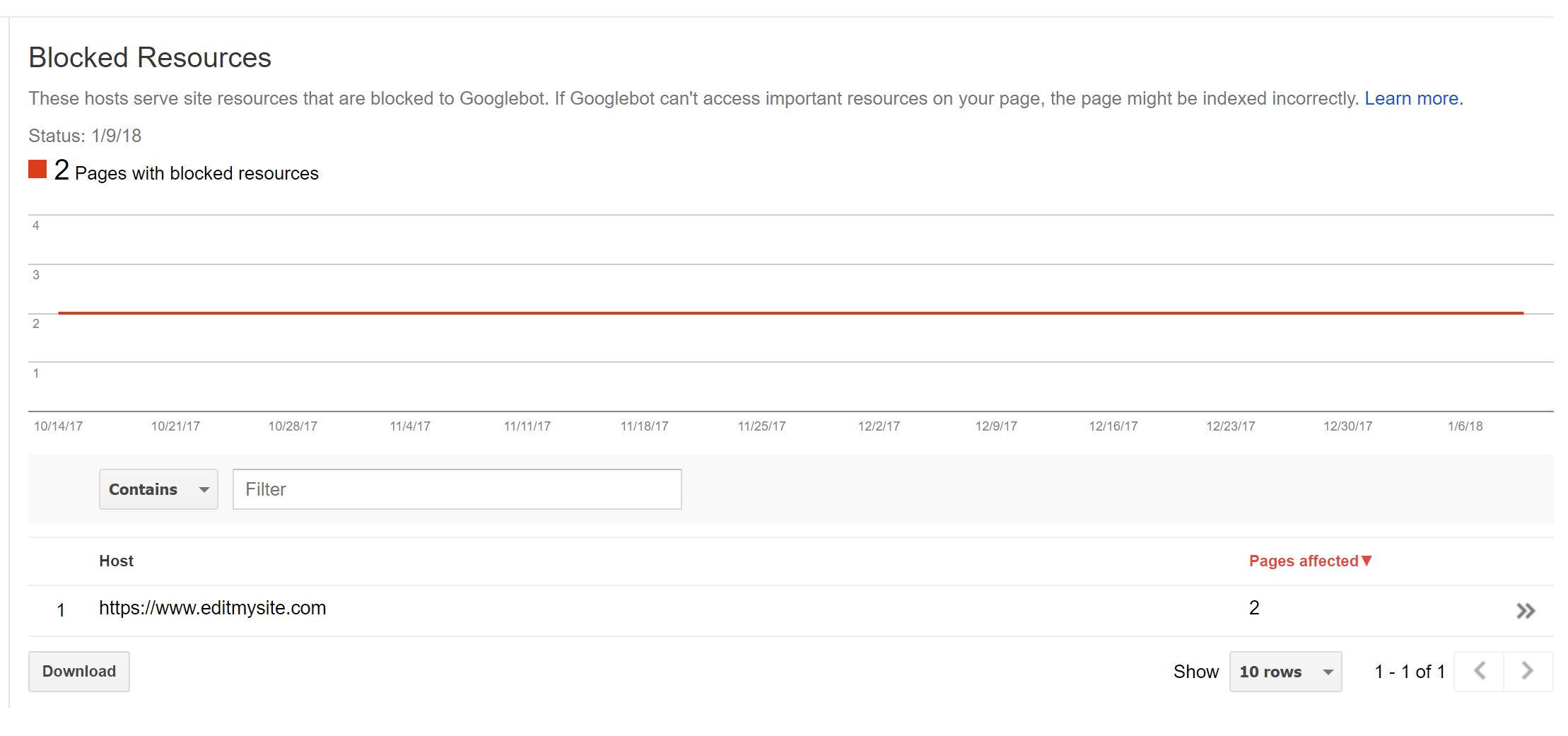Open the https://www.editmysite.com host row
1568x736 pixels.
[x=212, y=608]
